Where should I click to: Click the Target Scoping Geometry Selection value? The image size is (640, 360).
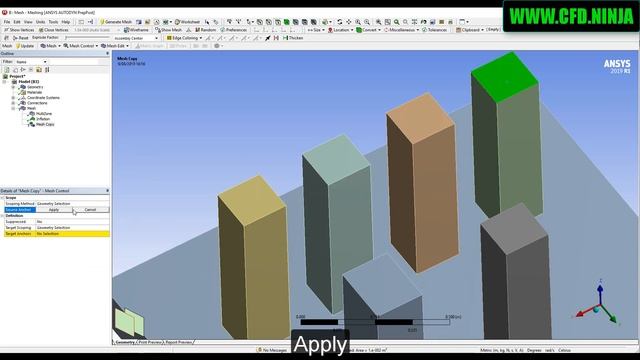click(x=73, y=228)
